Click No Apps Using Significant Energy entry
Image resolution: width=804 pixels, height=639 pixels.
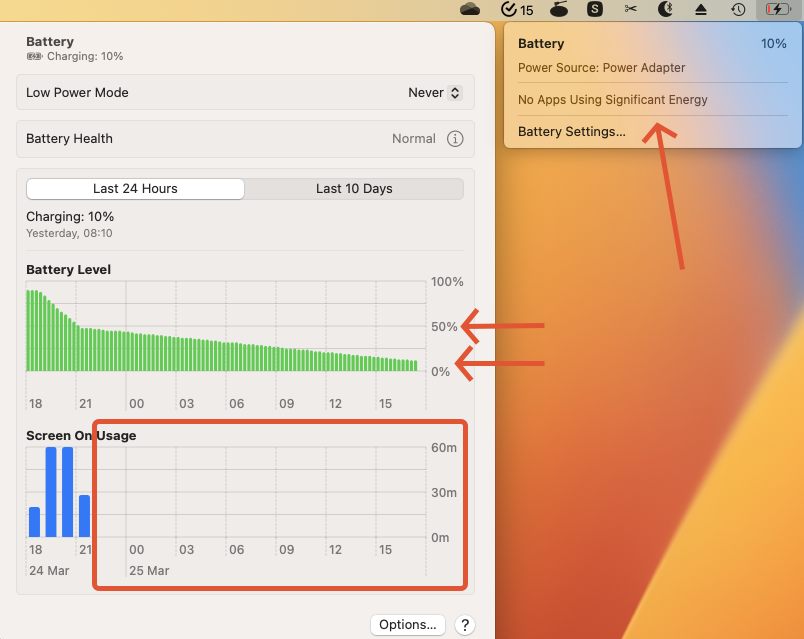click(613, 99)
